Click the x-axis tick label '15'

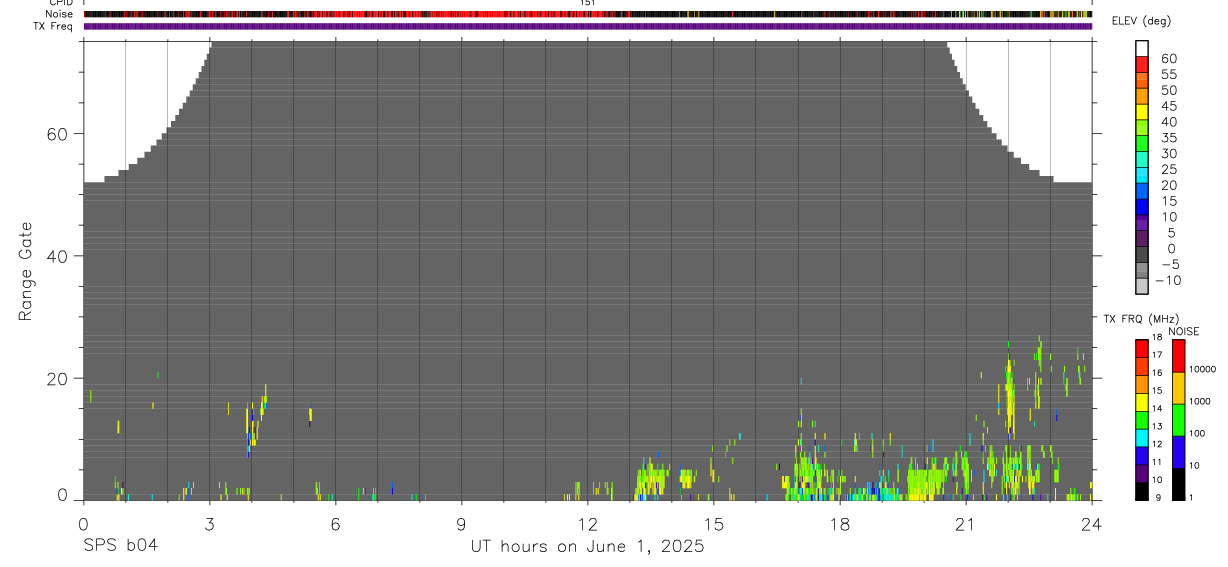point(714,523)
